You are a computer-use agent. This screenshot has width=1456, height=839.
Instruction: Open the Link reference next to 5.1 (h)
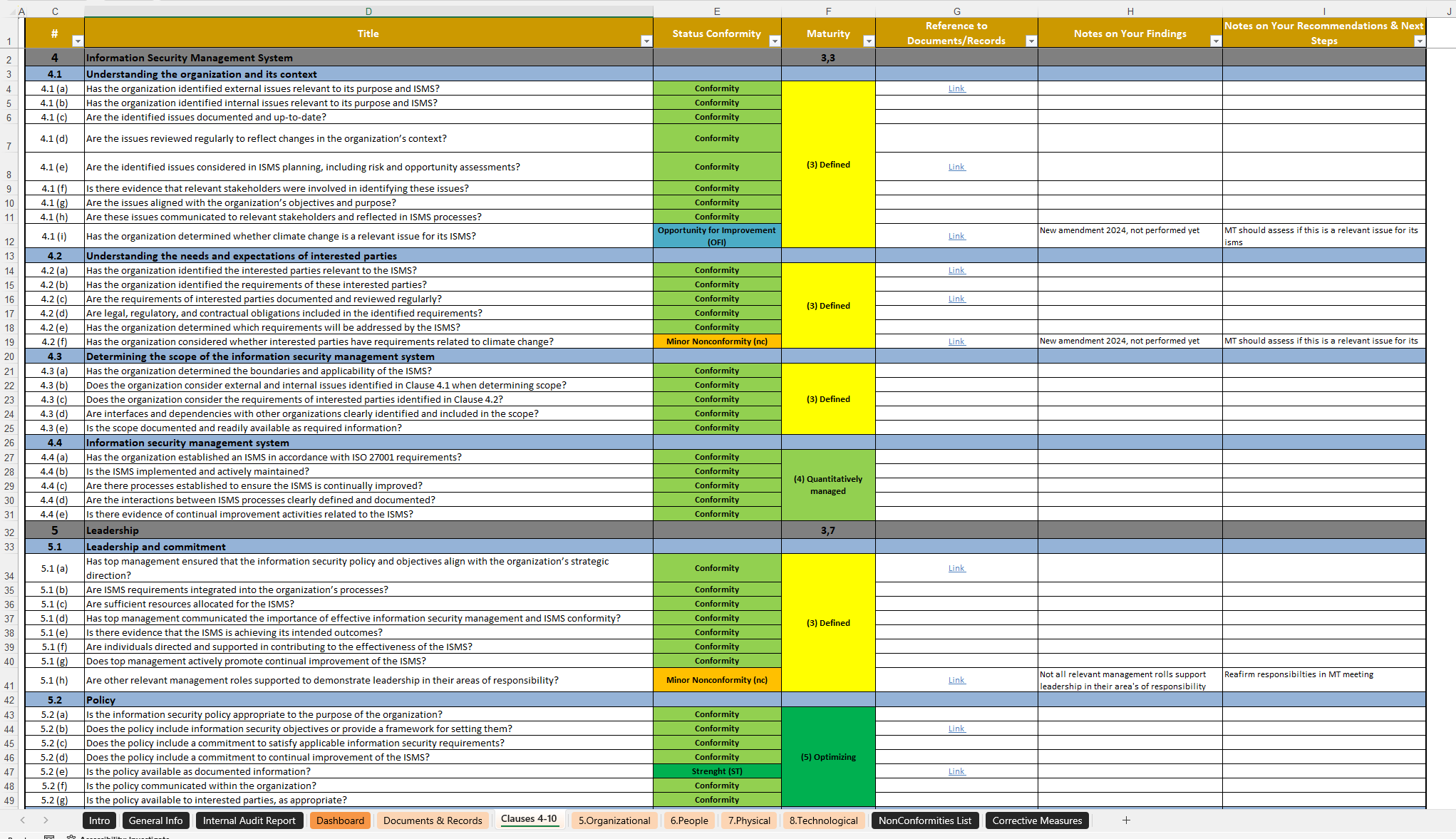click(x=956, y=680)
